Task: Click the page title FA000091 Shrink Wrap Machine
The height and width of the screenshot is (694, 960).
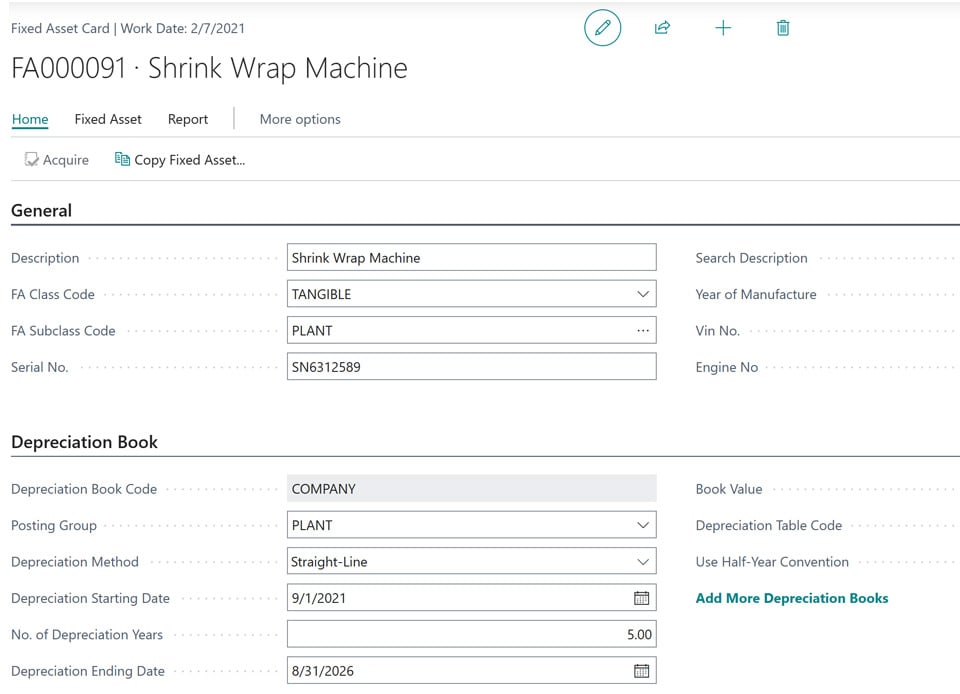Action: pyautogui.click(x=209, y=68)
